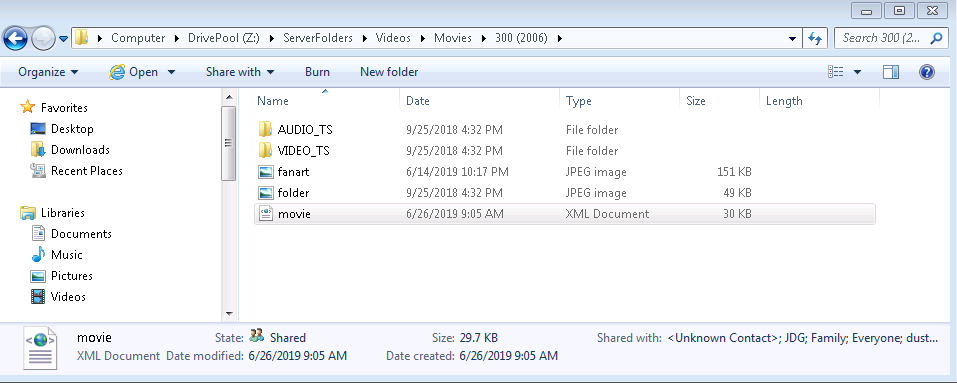Click the Downloads folder icon
This screenshot has height=383, width=957.
pos(38,149)
